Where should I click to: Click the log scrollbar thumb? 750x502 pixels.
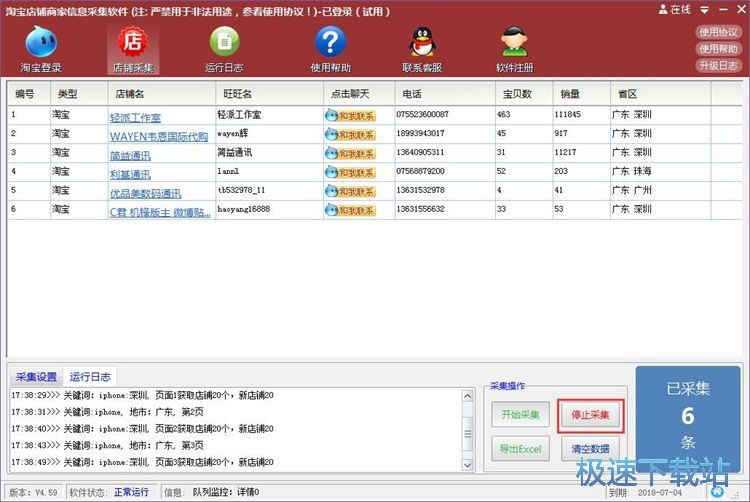point(467,434)
